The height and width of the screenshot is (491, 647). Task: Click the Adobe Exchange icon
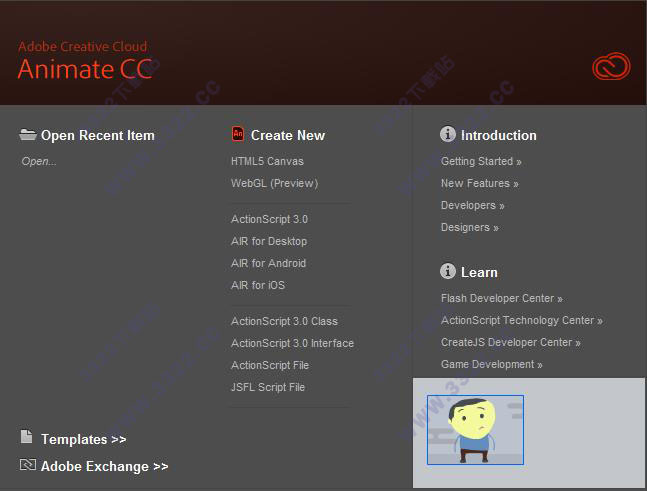(x=28, y=465)
